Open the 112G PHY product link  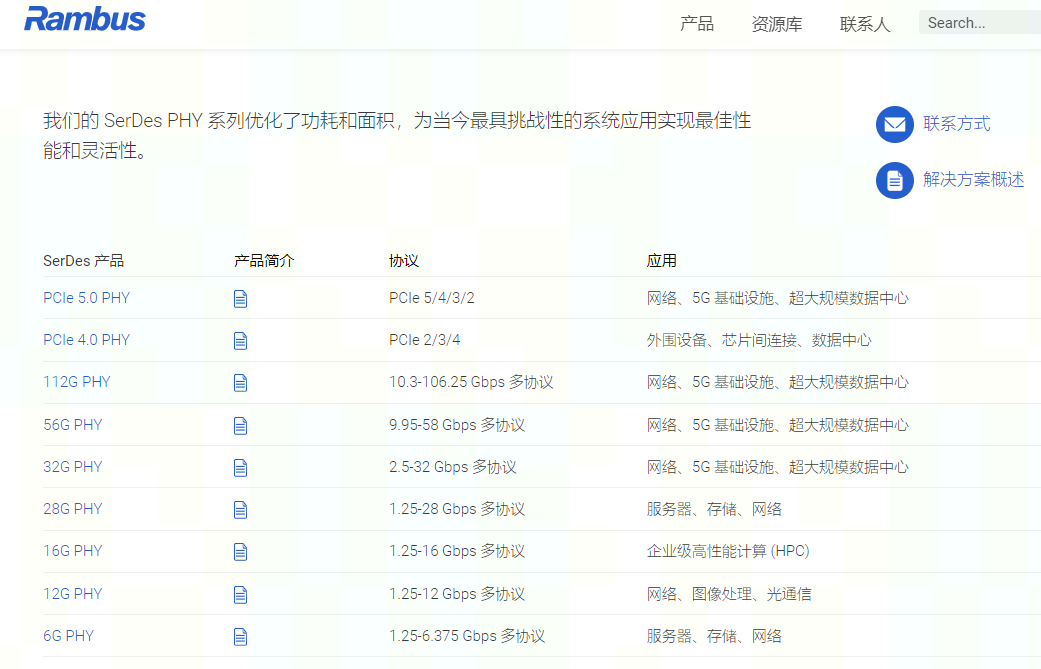point(77,382)
